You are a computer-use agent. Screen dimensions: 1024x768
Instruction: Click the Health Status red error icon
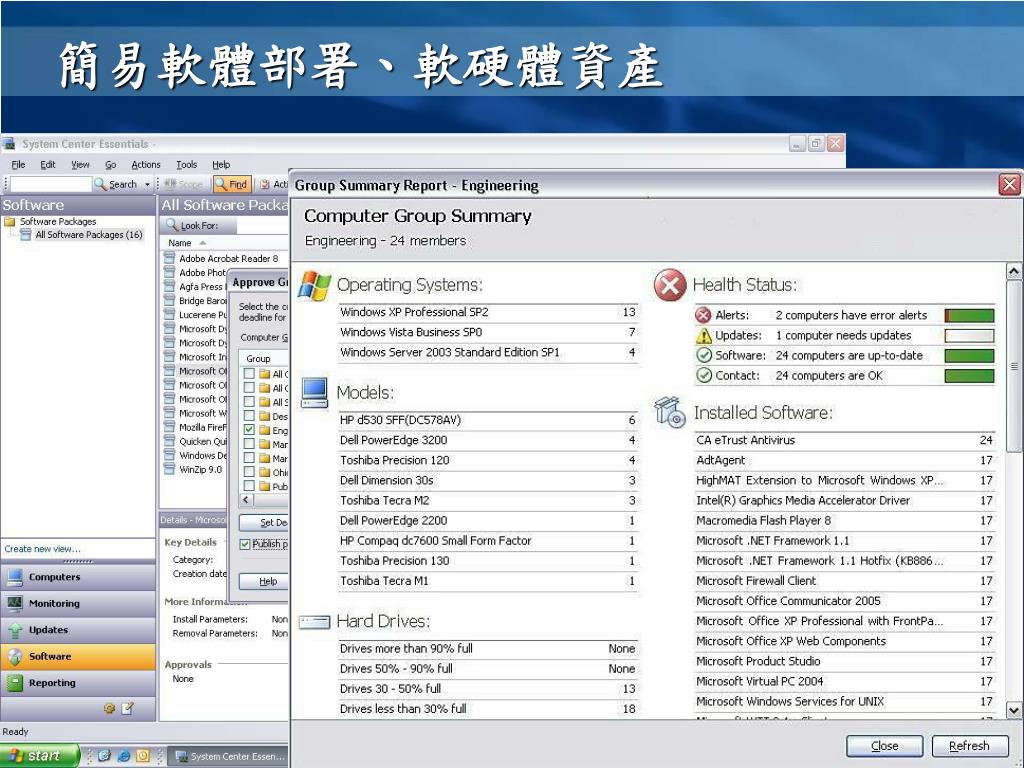tap(670, 285)
